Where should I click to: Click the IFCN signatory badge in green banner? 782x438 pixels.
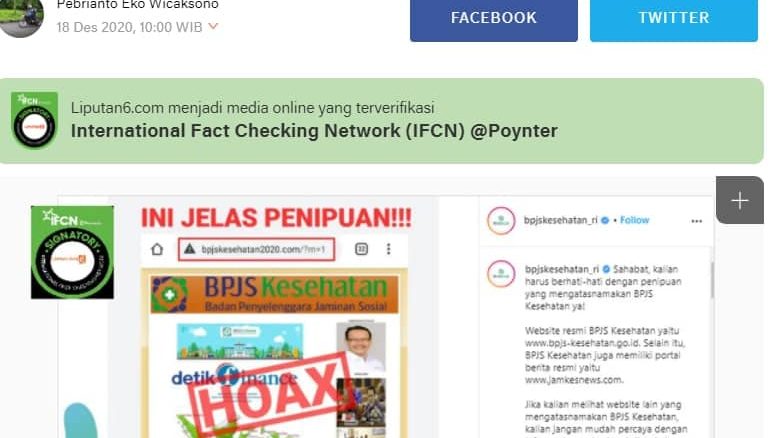pos(34,120)
